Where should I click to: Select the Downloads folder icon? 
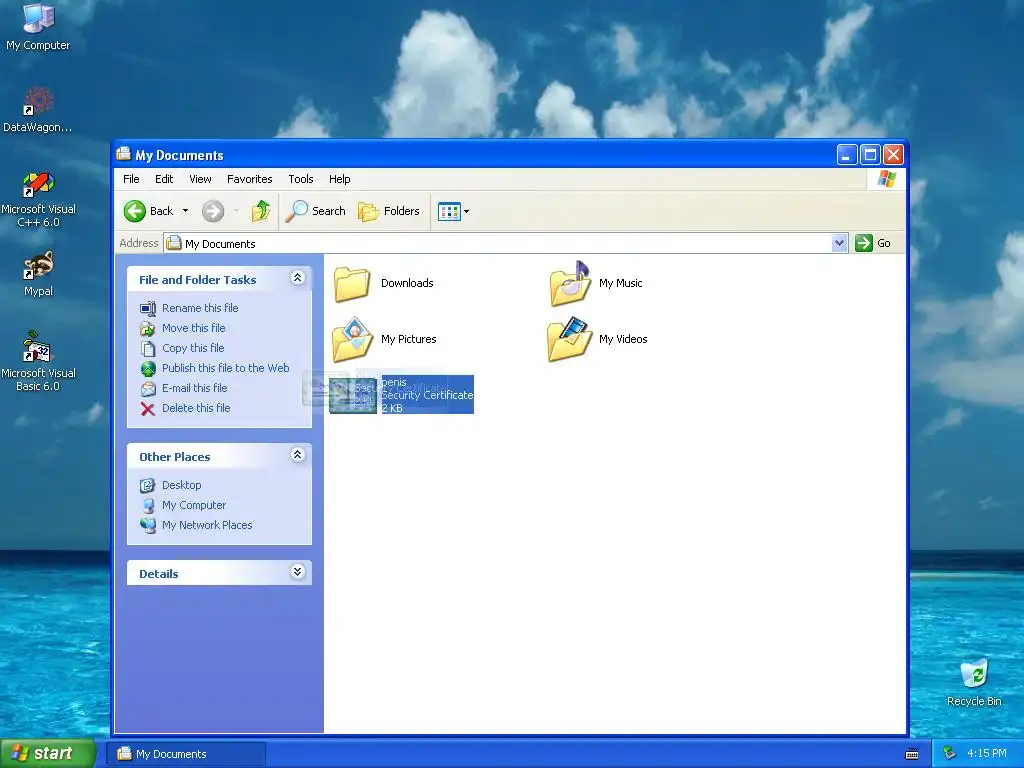coord(353,283)
